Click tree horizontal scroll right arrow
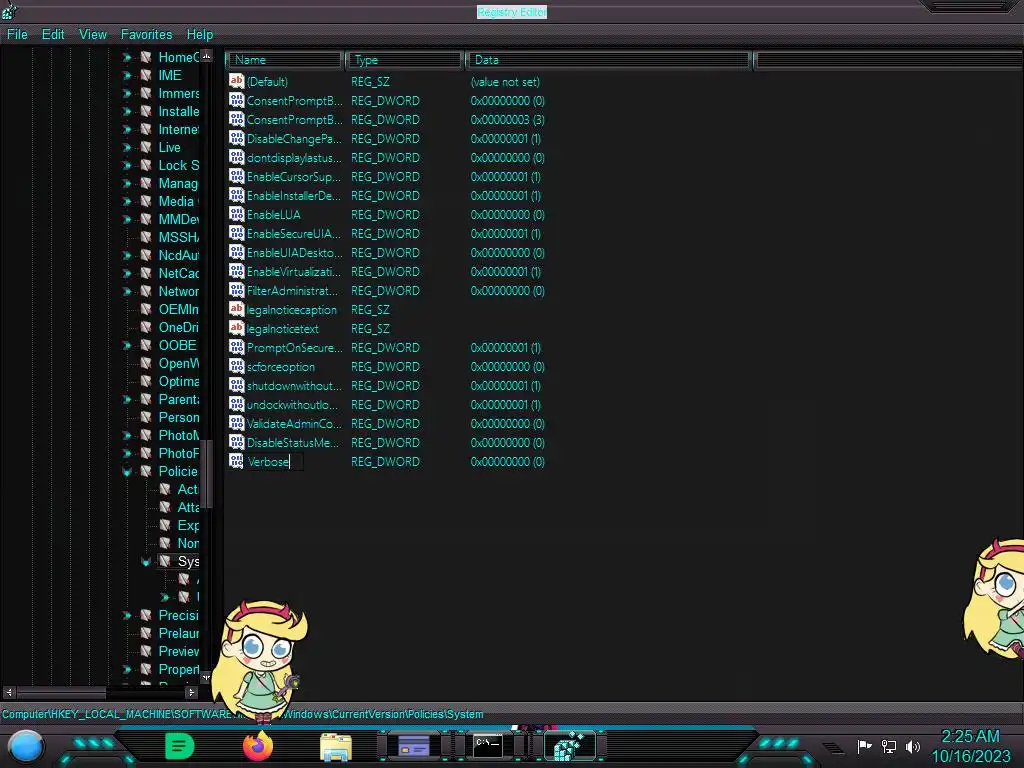 point(191,692)
